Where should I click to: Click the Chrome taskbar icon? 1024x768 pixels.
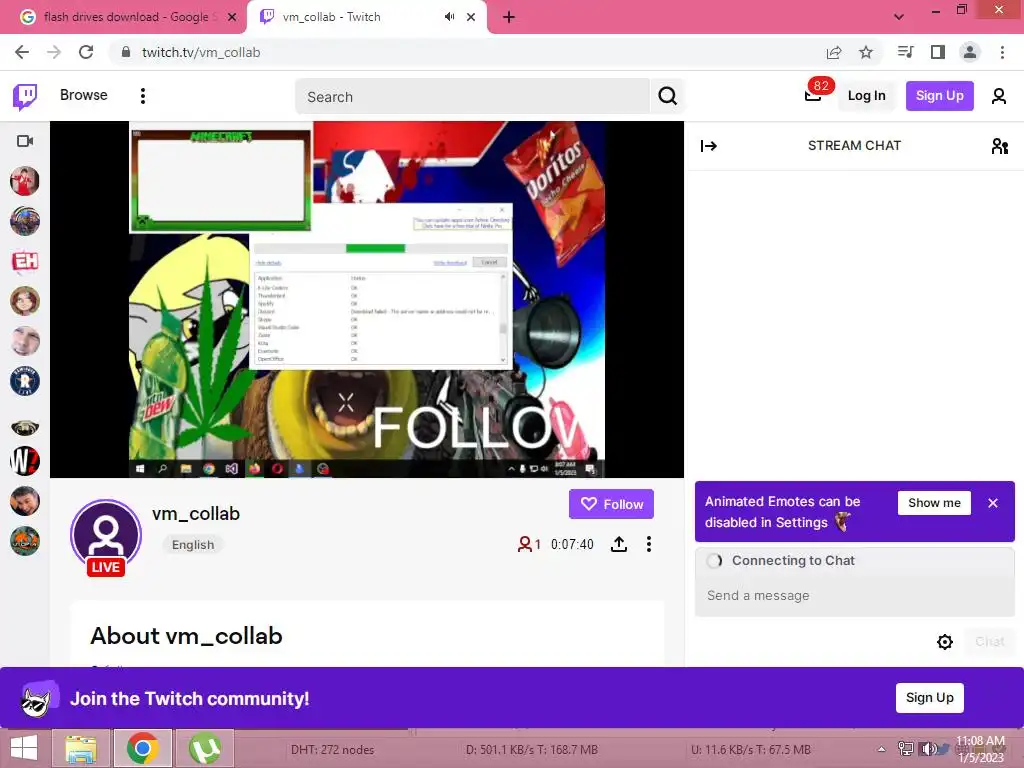pyautogui.click(x=143, y=748)
